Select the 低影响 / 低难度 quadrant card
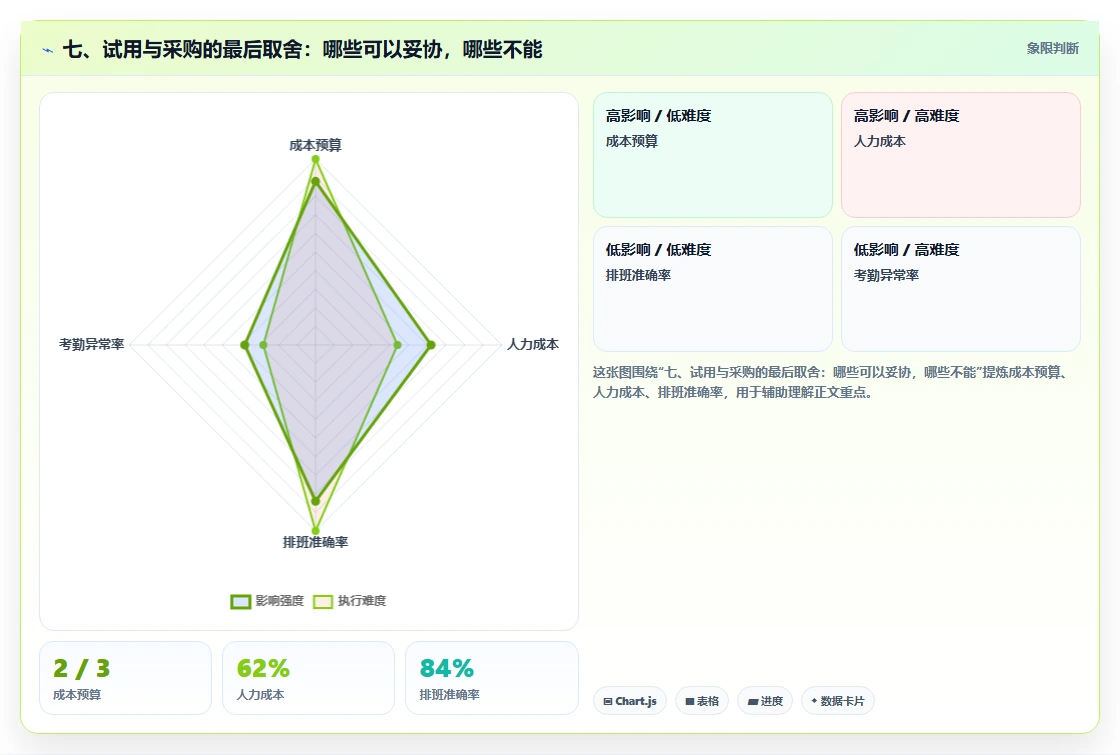 coord(713,289)
